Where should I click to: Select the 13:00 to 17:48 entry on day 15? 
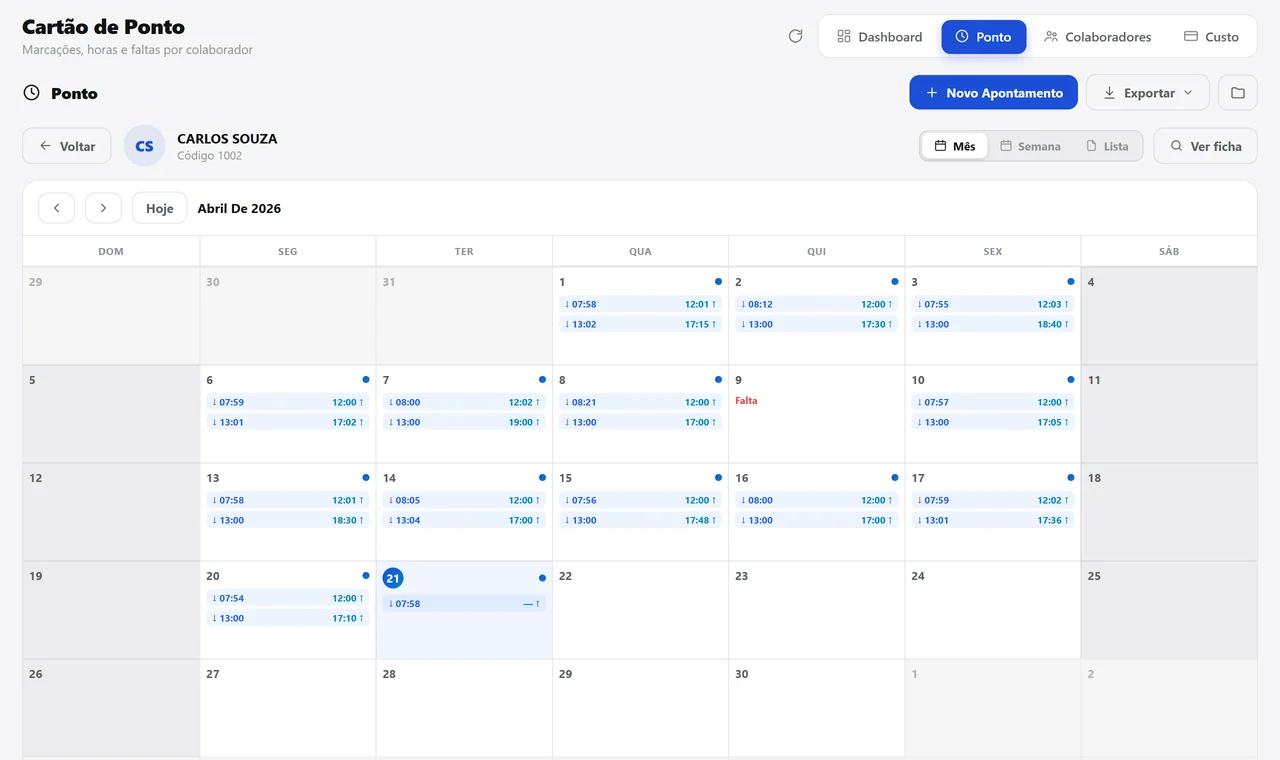640,520
